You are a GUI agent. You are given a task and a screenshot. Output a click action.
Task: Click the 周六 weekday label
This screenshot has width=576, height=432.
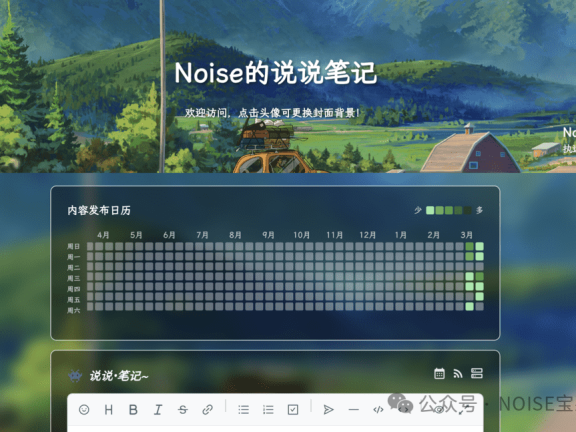coord(73,310)
